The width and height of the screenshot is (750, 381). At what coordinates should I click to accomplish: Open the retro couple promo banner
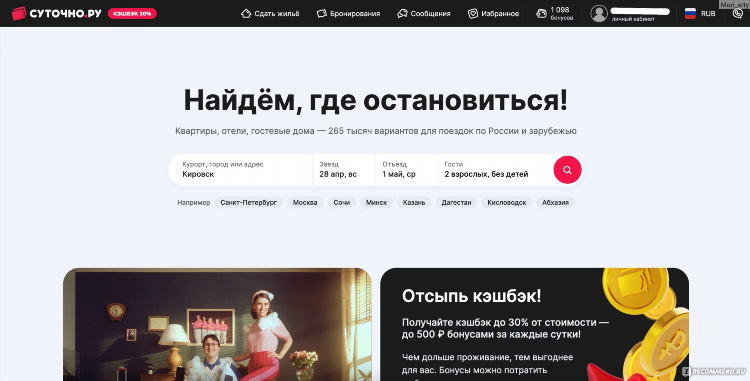click(217, 325)
